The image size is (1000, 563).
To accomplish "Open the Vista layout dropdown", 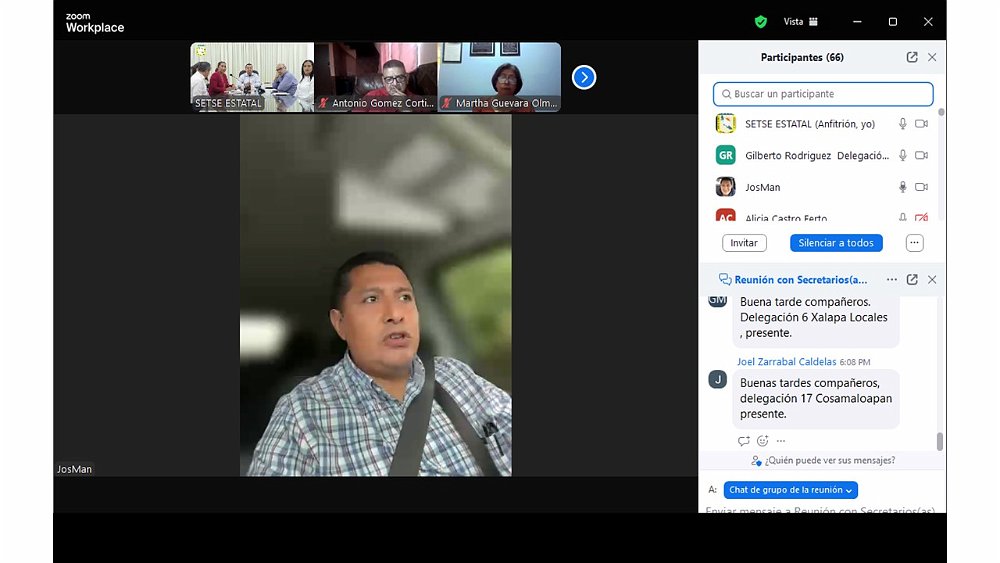I will click(x=800, y=21).
